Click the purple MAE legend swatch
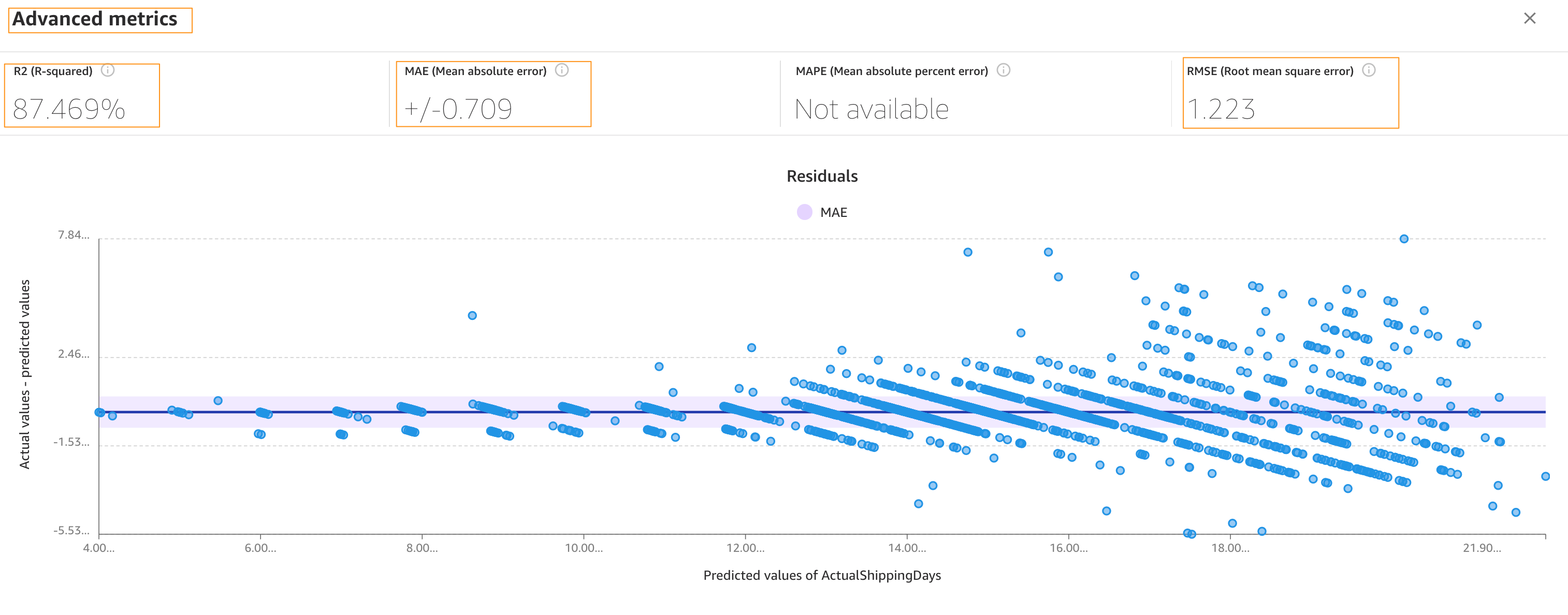 coord(804,212)
